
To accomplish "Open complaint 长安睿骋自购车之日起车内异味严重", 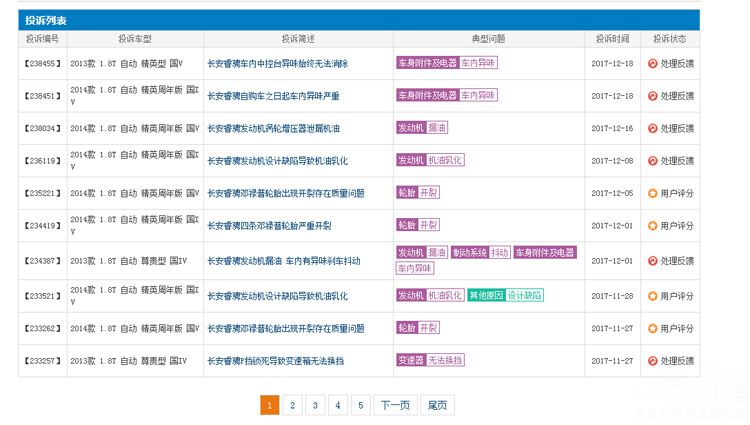I will coord(273,96).
